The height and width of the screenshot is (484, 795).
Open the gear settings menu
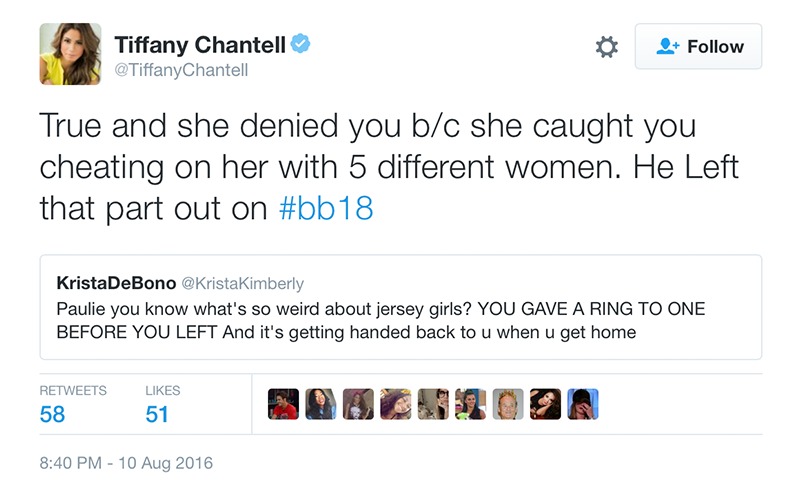606,47
